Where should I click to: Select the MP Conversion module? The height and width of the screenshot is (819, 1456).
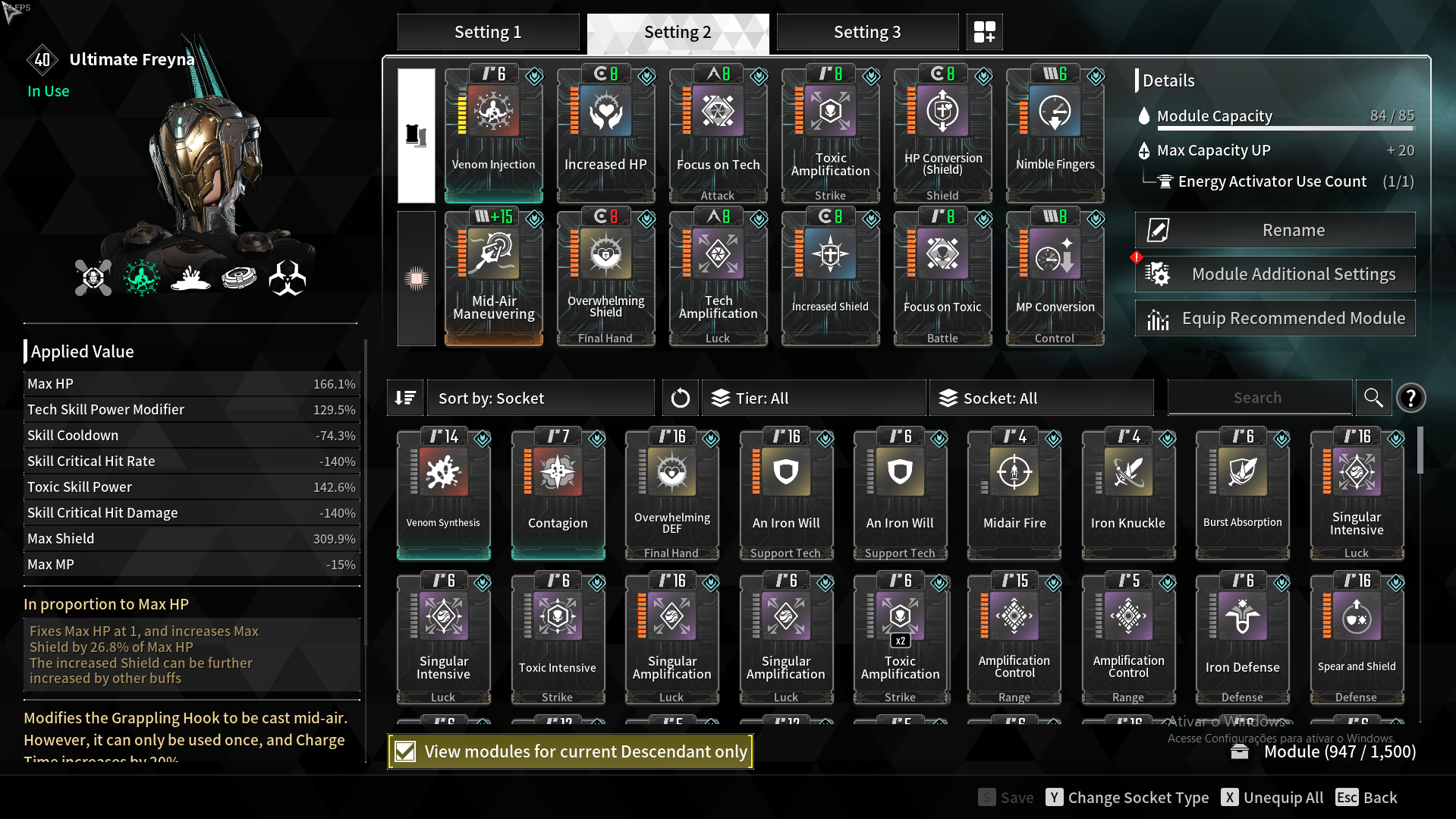(1055, 278)
